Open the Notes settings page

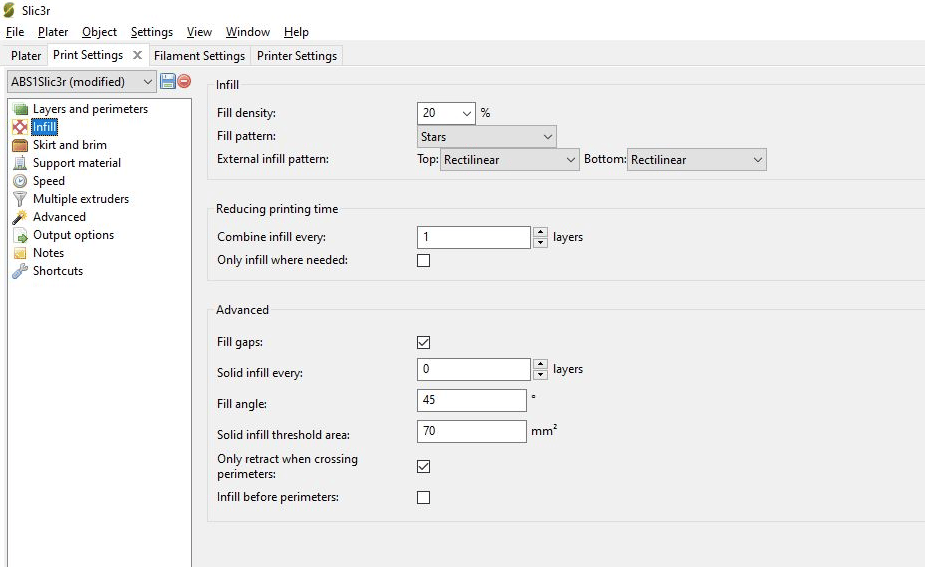pyautogui.click(x=48, y=253)
